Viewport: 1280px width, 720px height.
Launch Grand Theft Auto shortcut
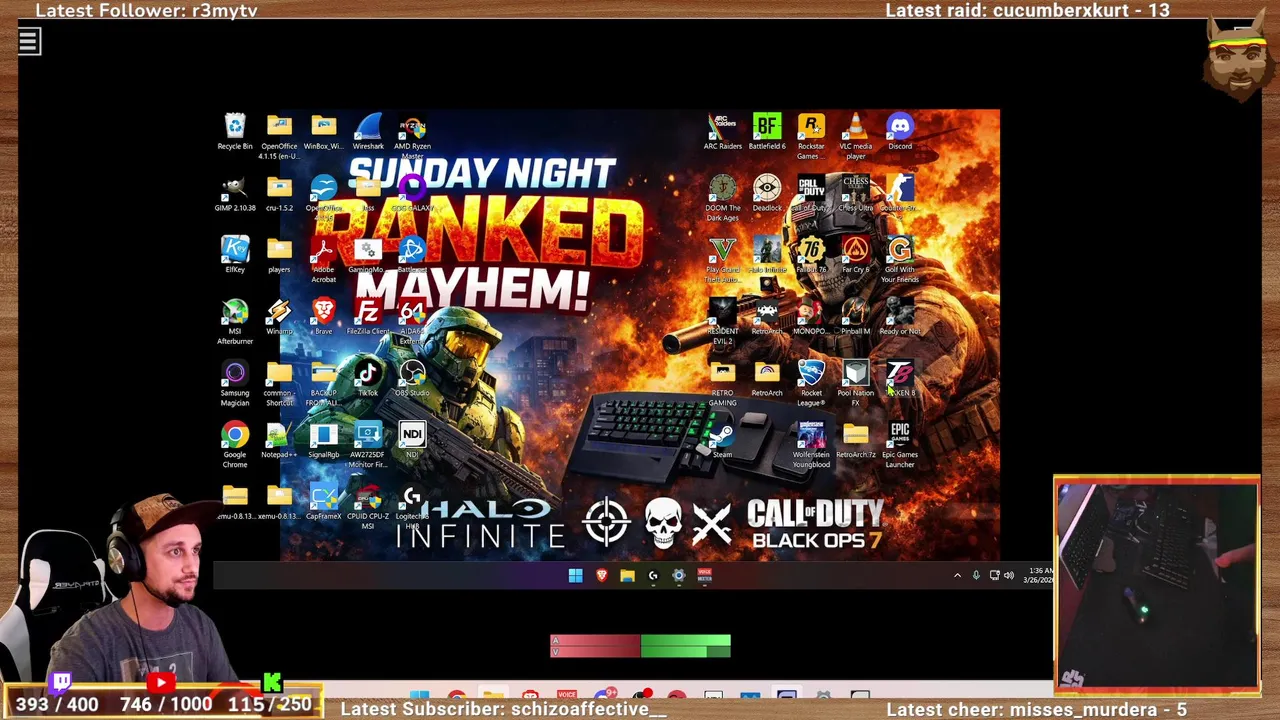(x=722, y=260)
